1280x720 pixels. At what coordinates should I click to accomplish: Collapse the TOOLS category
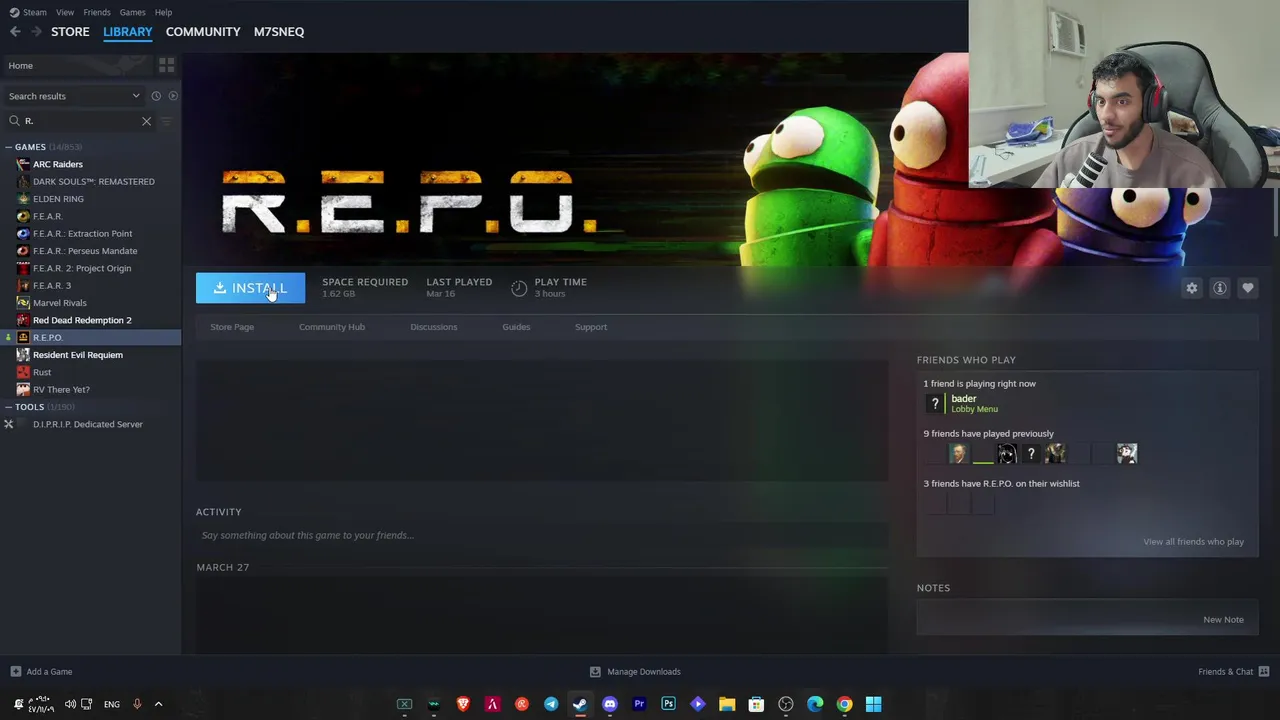pos(8,407)
